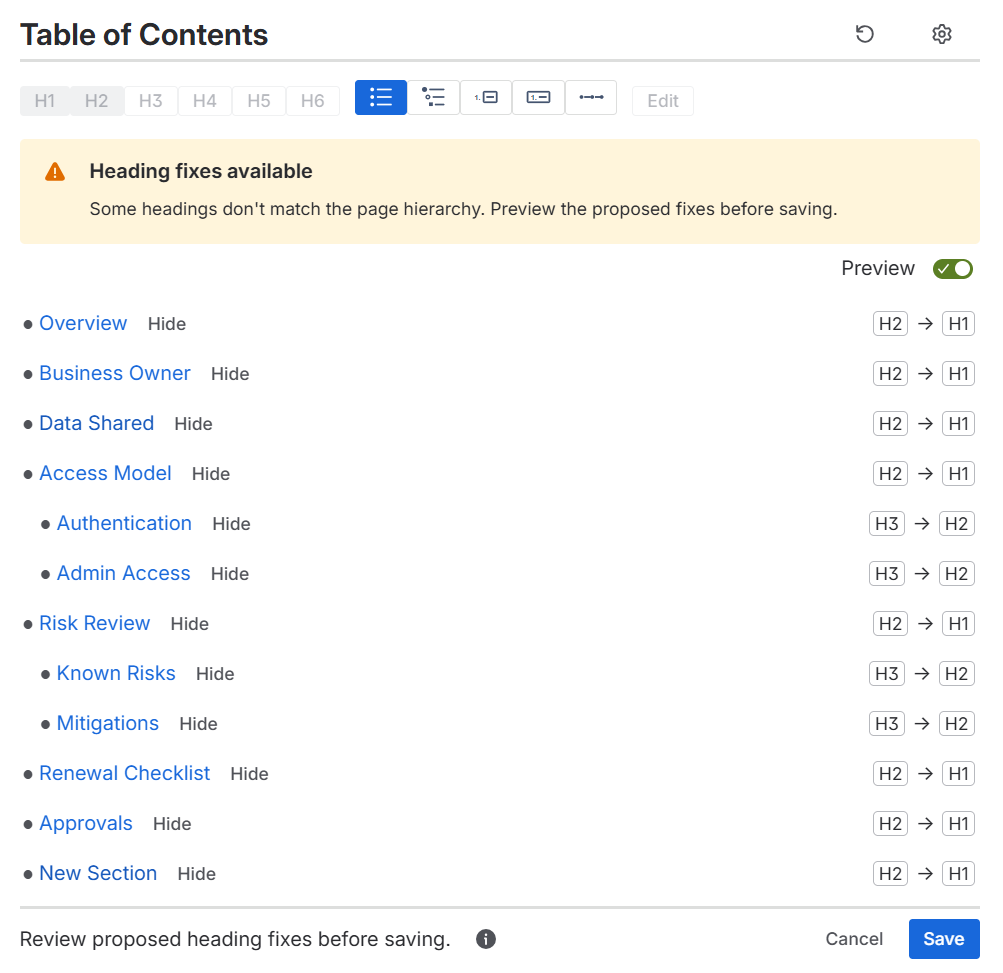The image size is (1003, 973).
Task: Select the horizontal timeline style icon
Action: 591,97
